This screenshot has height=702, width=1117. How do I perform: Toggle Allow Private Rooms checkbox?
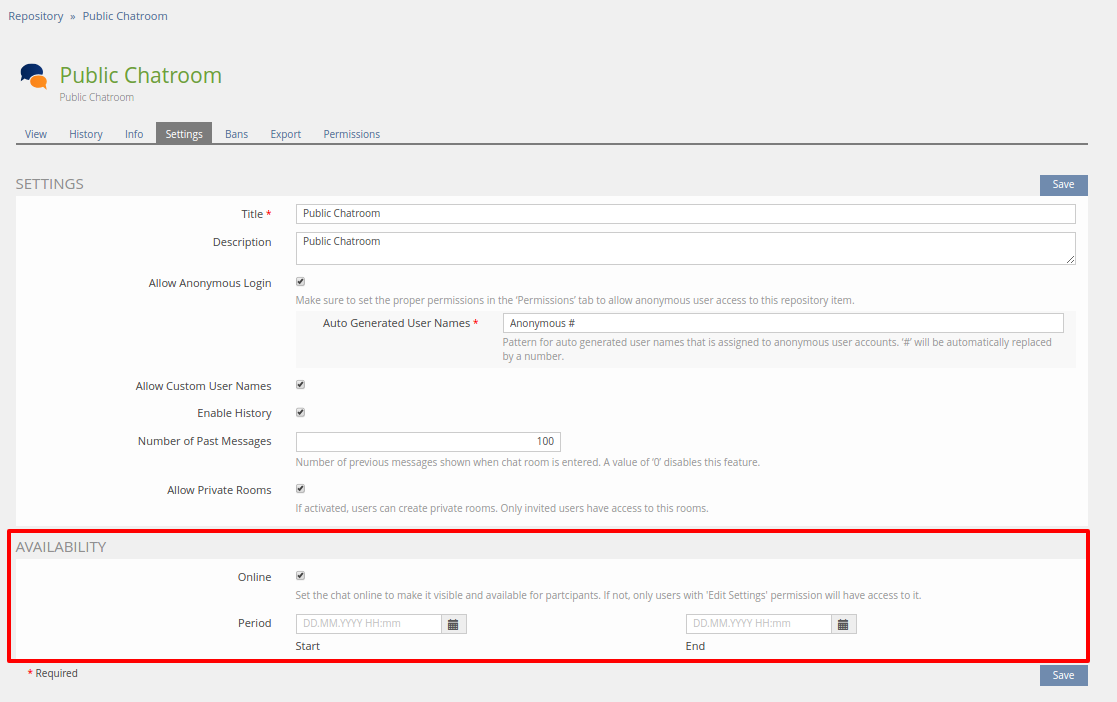tap(300, 489)
